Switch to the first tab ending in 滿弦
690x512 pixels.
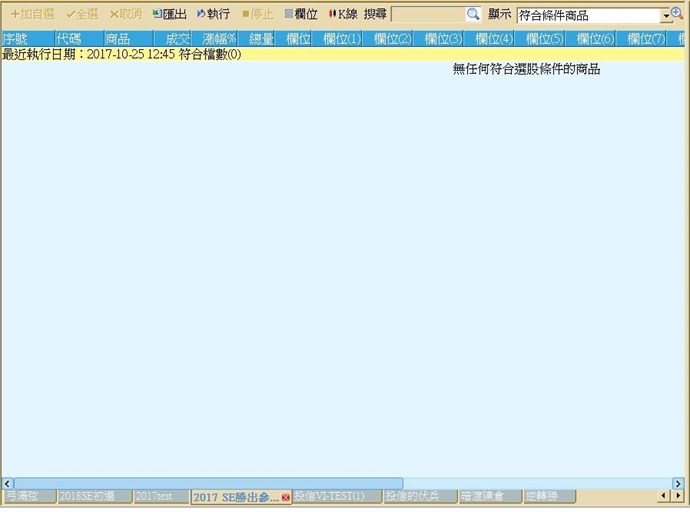(29, 496)
